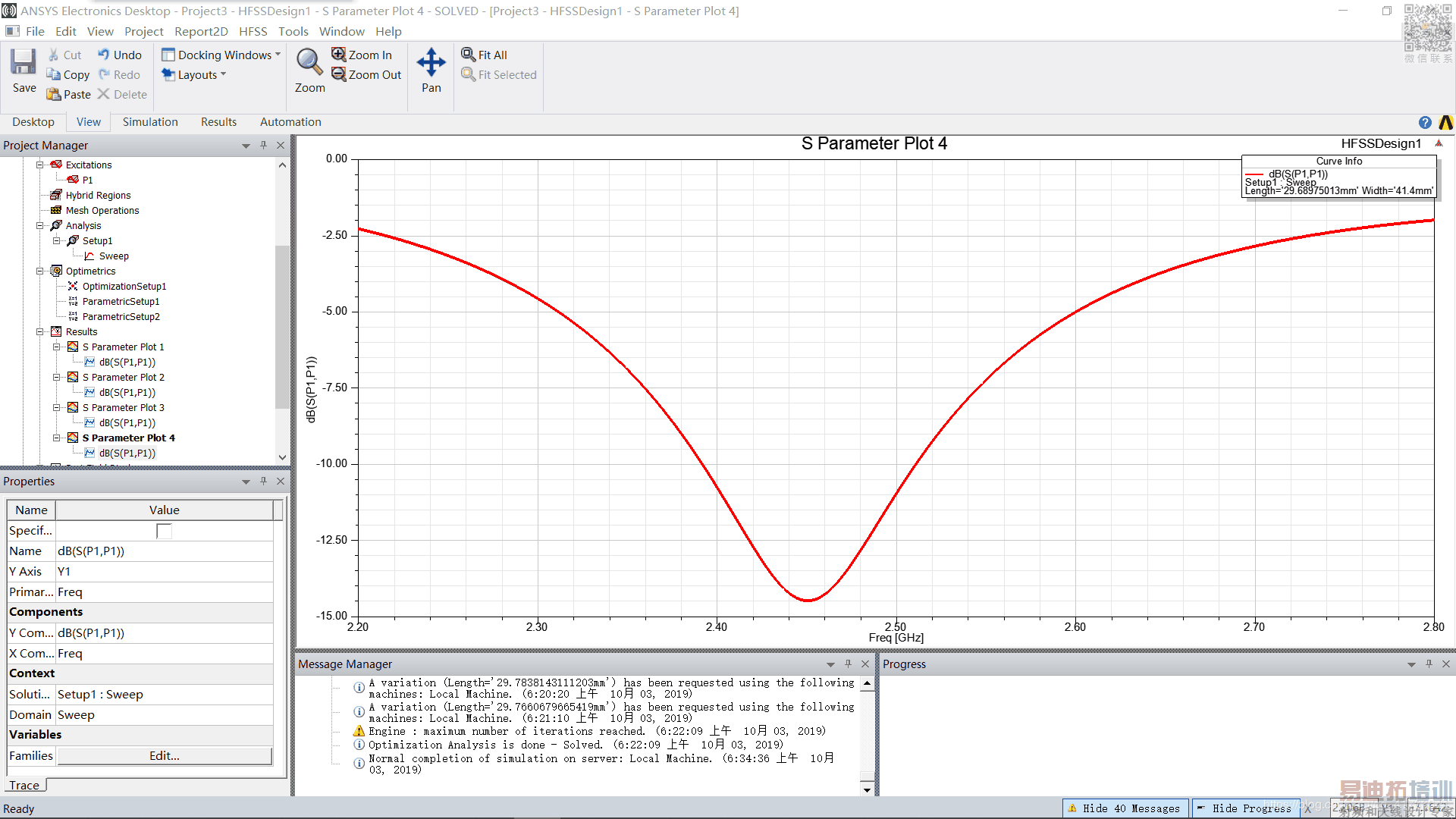Viewport: 1456px width, 819px height.
Task: Pin the Project Manager panel
Action: [x=263, y=145]
